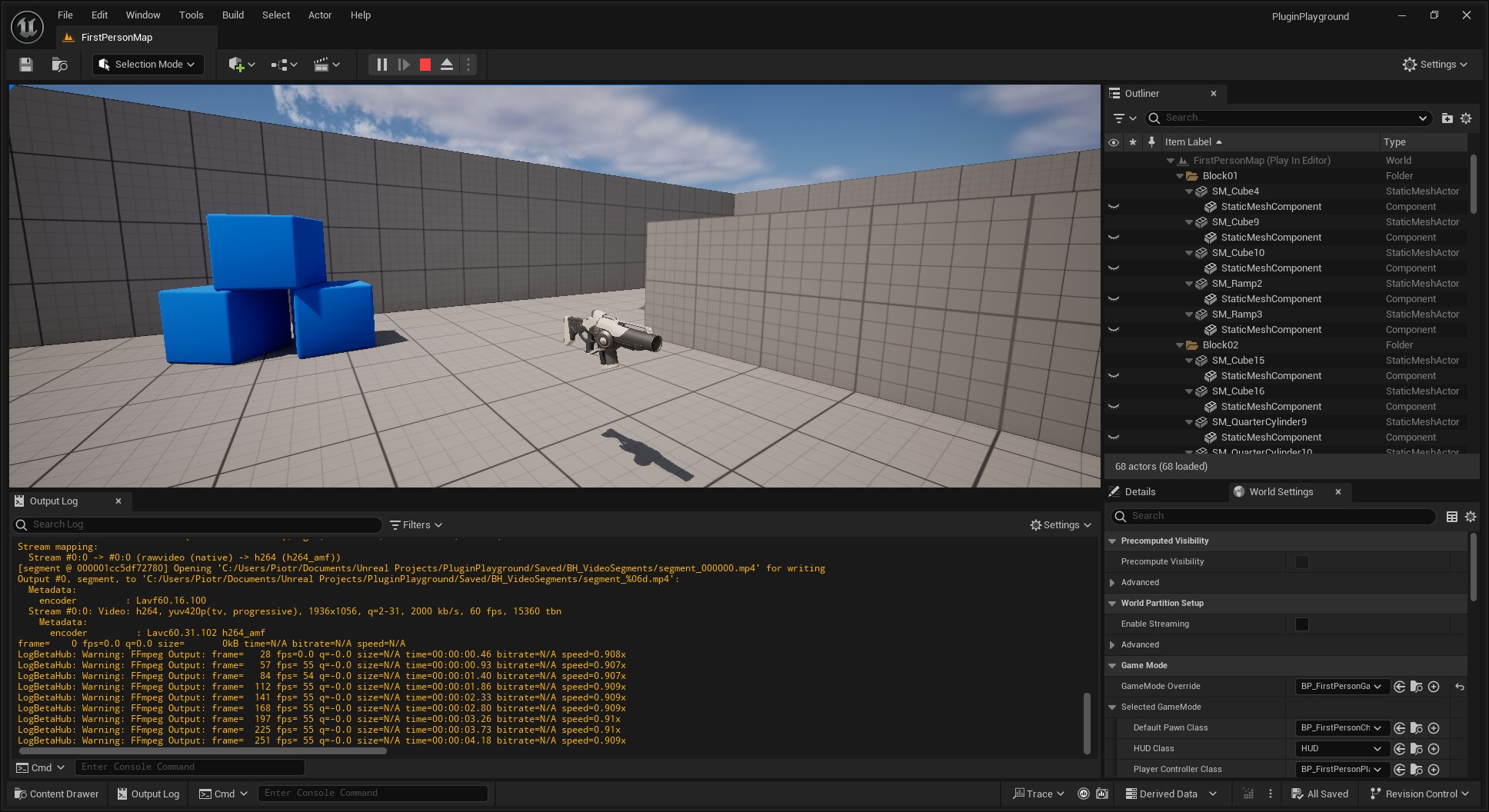Pause the Play In Editor simulation
The image size is (1489, 812).
point(381,65)
